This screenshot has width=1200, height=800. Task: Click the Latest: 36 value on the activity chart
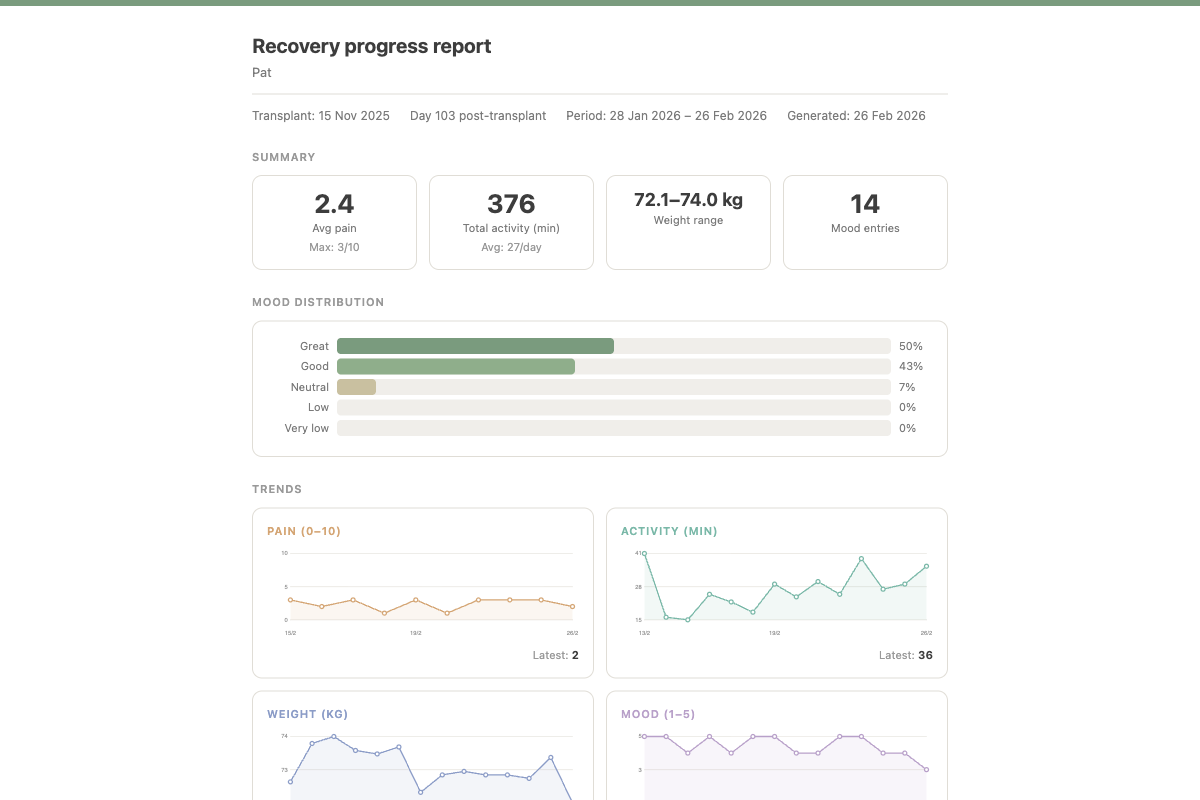906,655
